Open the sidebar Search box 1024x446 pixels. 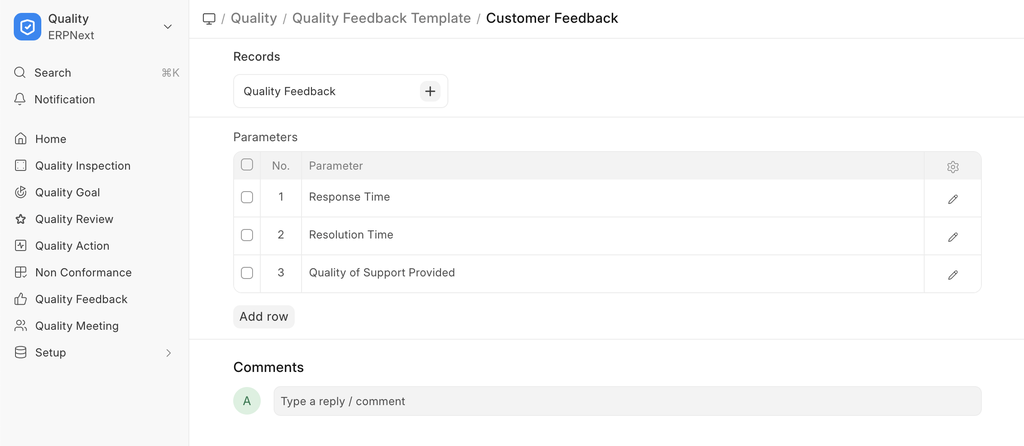(x=52, y=73)
